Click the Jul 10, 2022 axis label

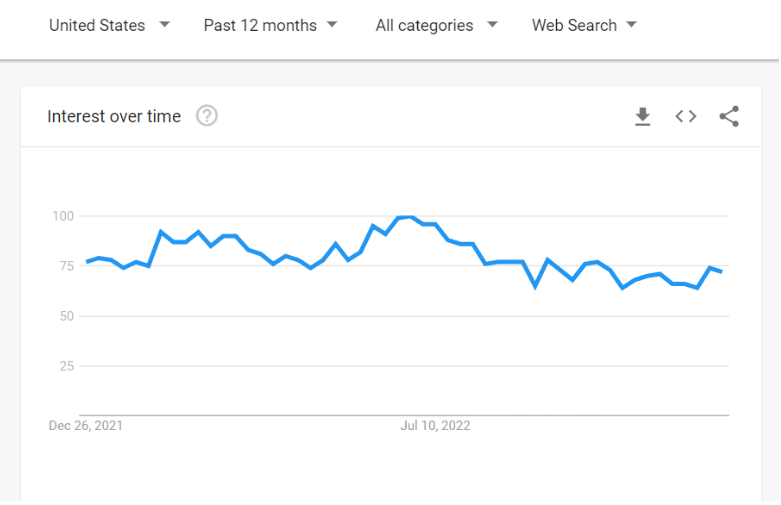pyautogui.click(x=435, y=426)
